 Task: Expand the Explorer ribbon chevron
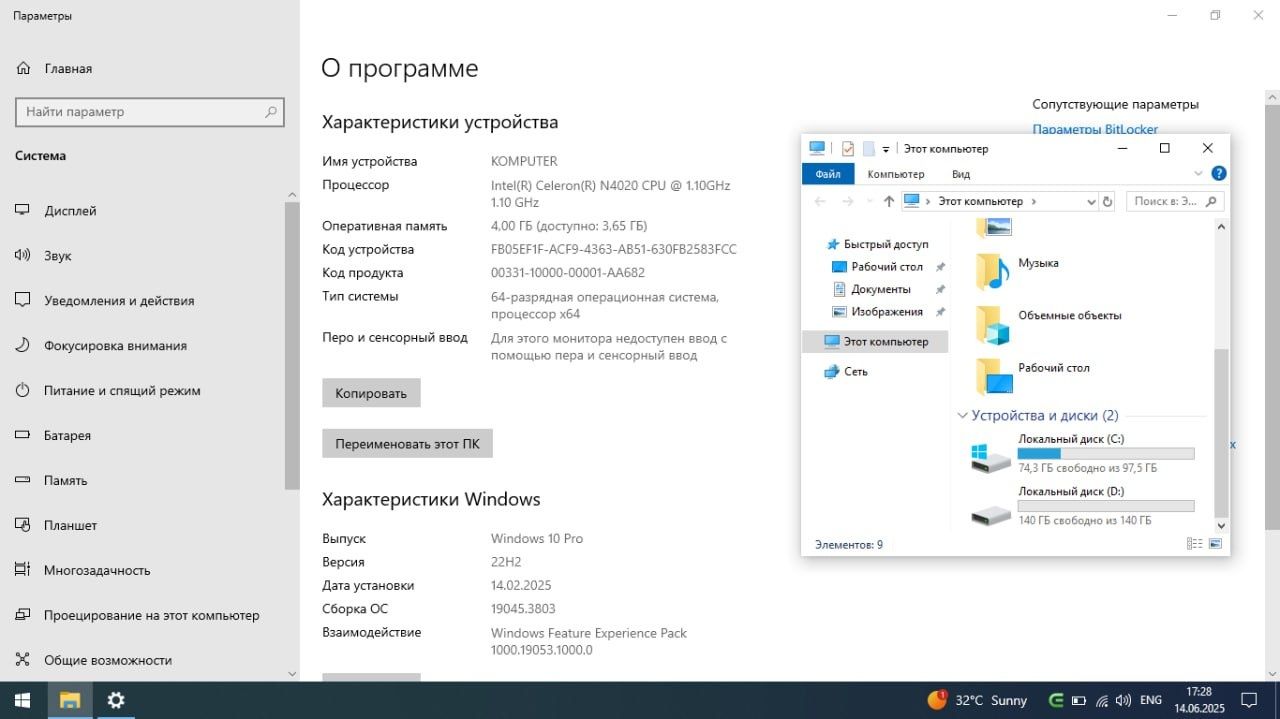tap(1198, 173)
